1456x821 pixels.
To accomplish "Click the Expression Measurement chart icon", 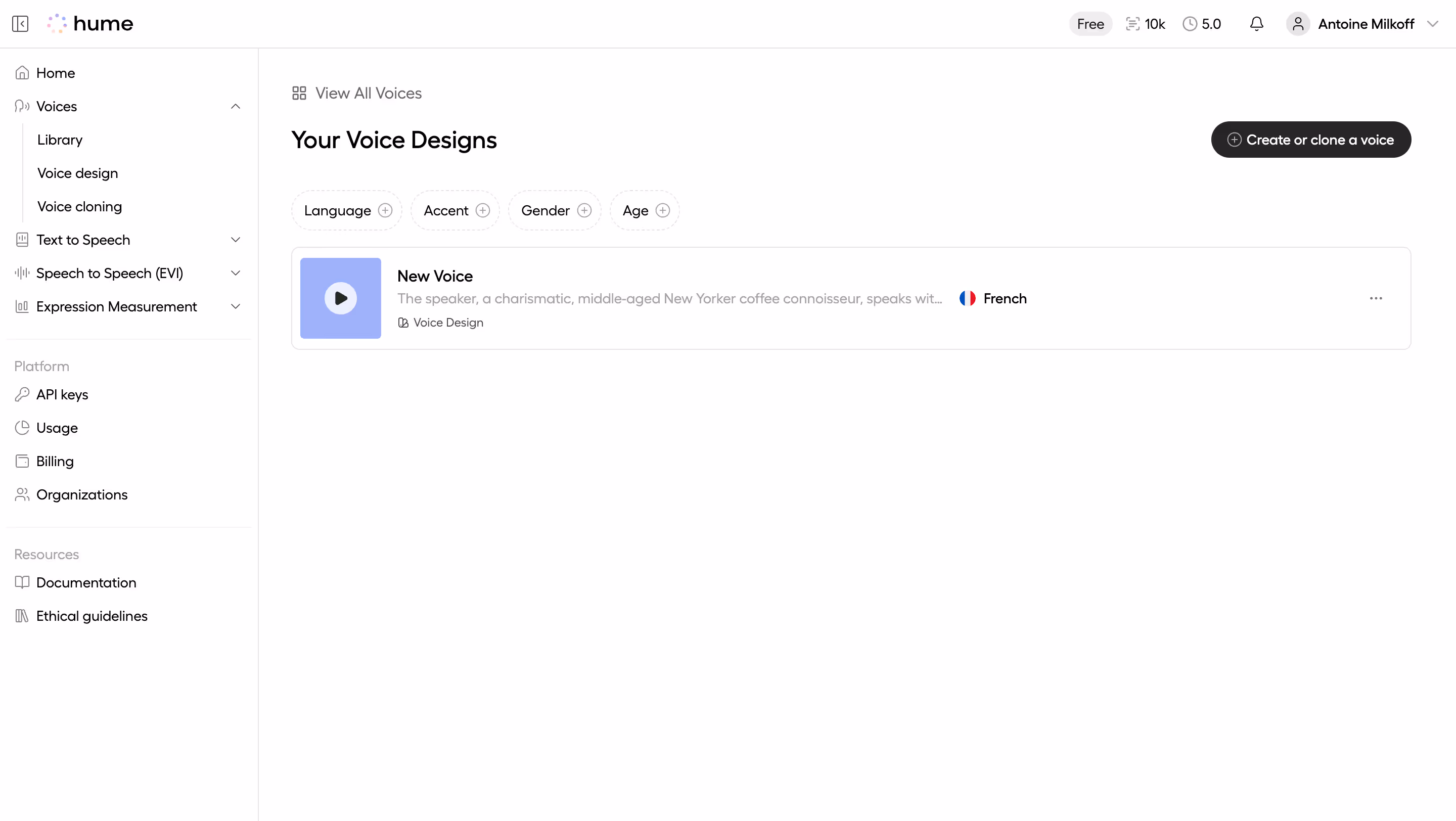I will [x=22, y=306].
